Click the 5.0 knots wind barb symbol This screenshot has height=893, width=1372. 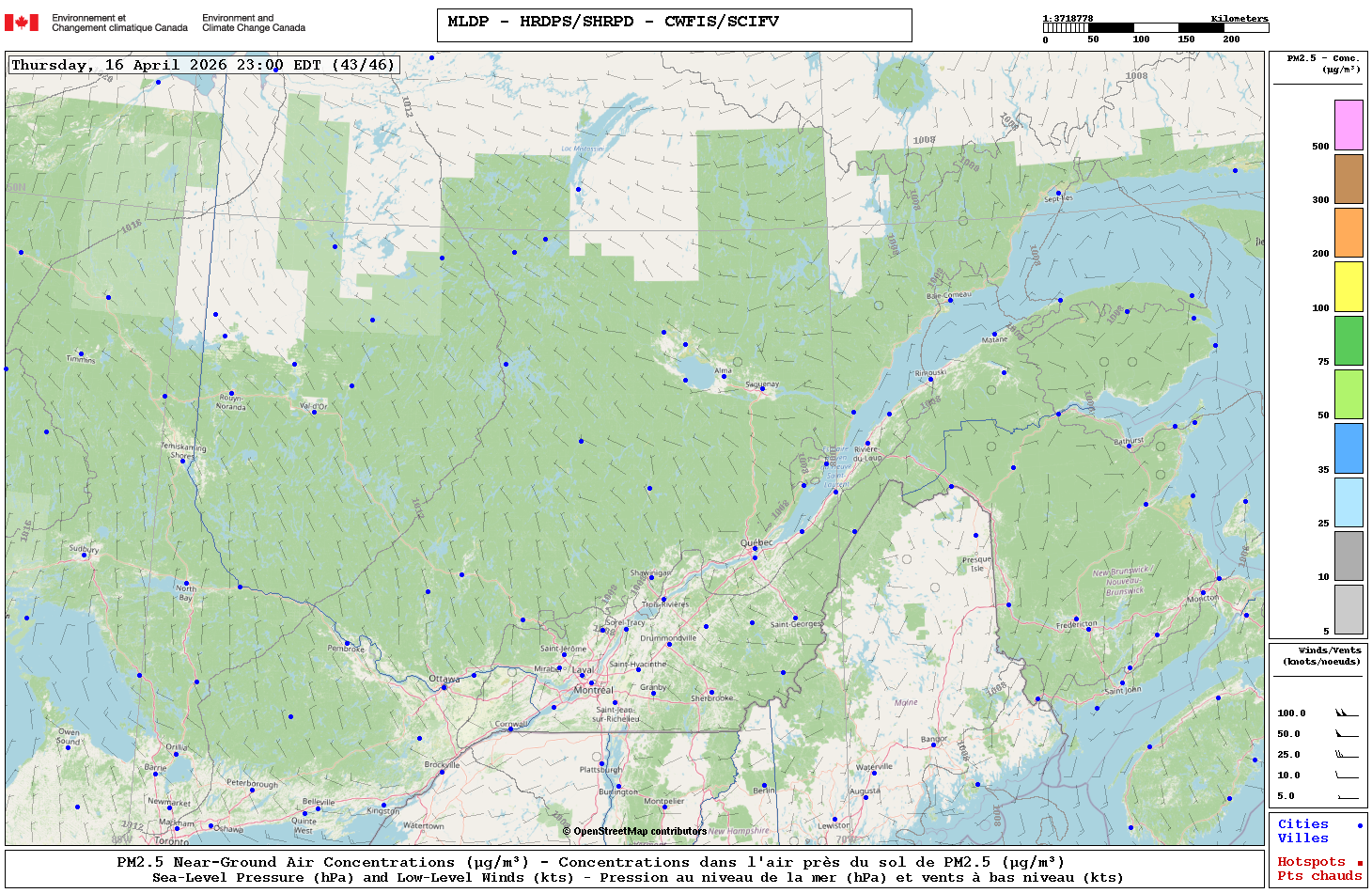pos(1347,796)
